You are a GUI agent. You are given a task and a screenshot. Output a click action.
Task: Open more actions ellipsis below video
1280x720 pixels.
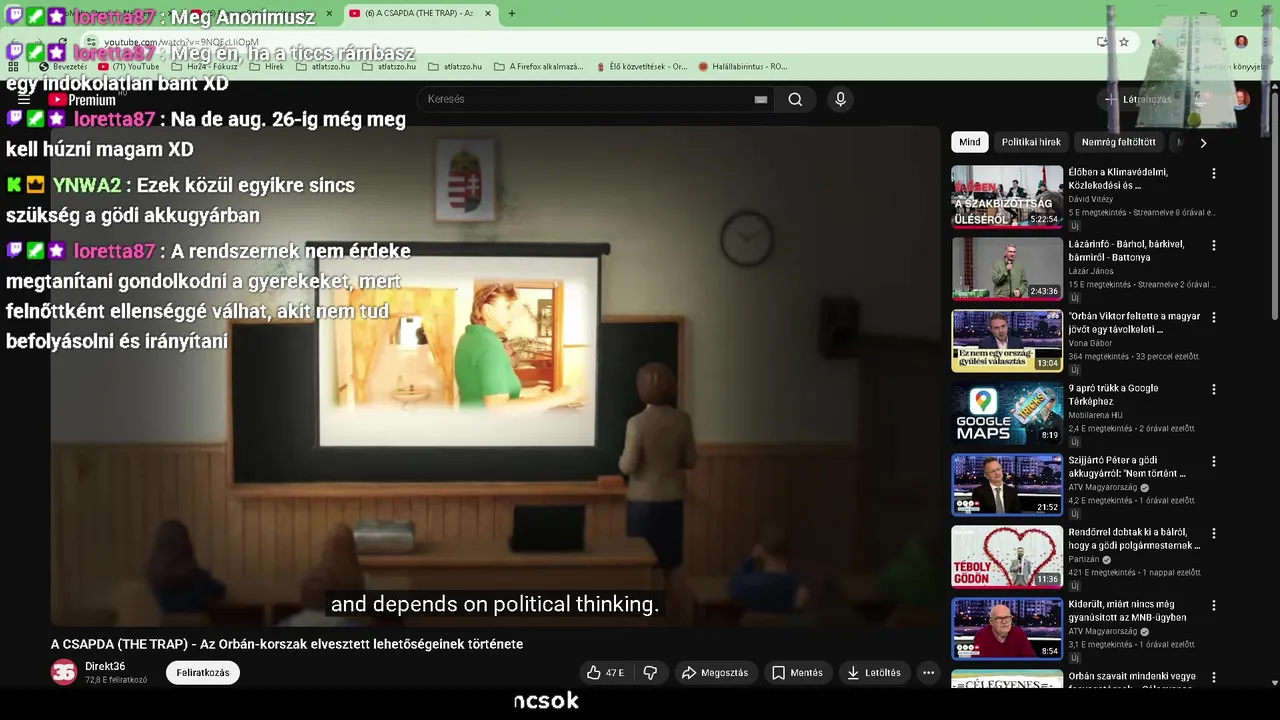click(x=928, y=673)
